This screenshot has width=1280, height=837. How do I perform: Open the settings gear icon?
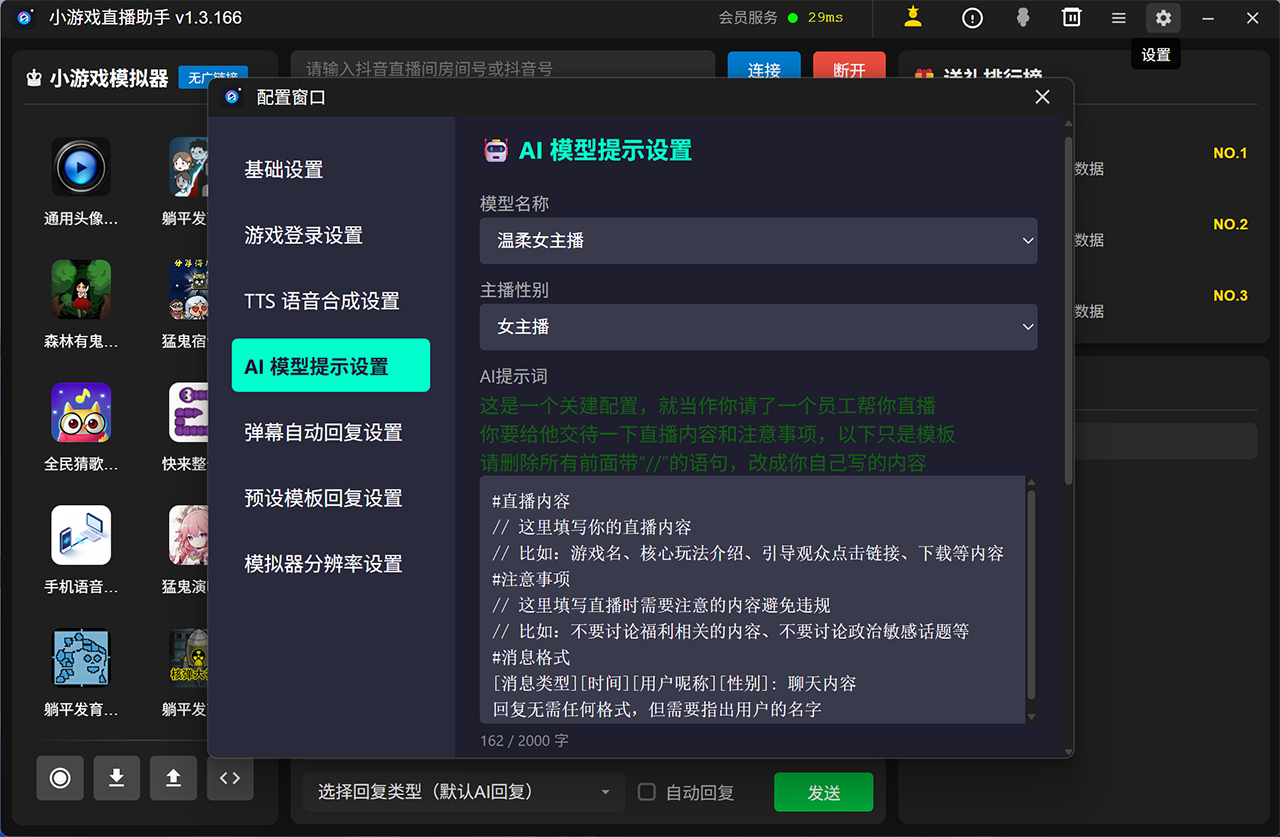click(x=1162, y=18)
